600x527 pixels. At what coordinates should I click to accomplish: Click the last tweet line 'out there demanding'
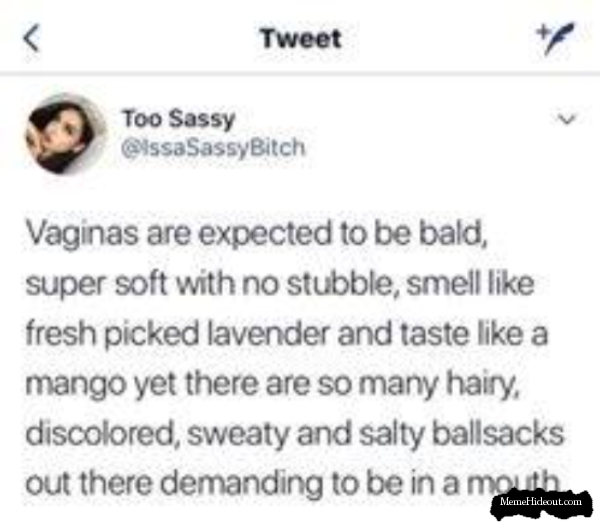click(x=291, y=484)
